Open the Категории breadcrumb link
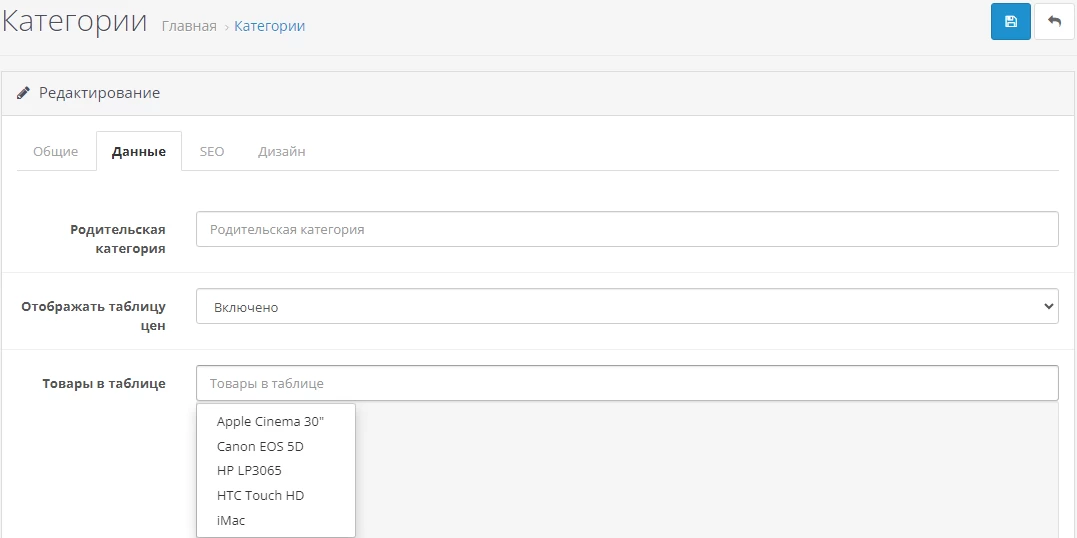 pyautogui.click(x=270, y=26)
